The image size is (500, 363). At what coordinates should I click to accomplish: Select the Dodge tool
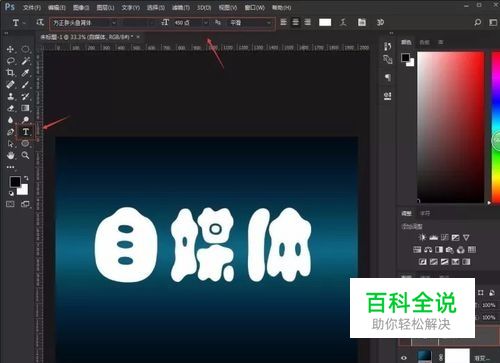[25, 120]
